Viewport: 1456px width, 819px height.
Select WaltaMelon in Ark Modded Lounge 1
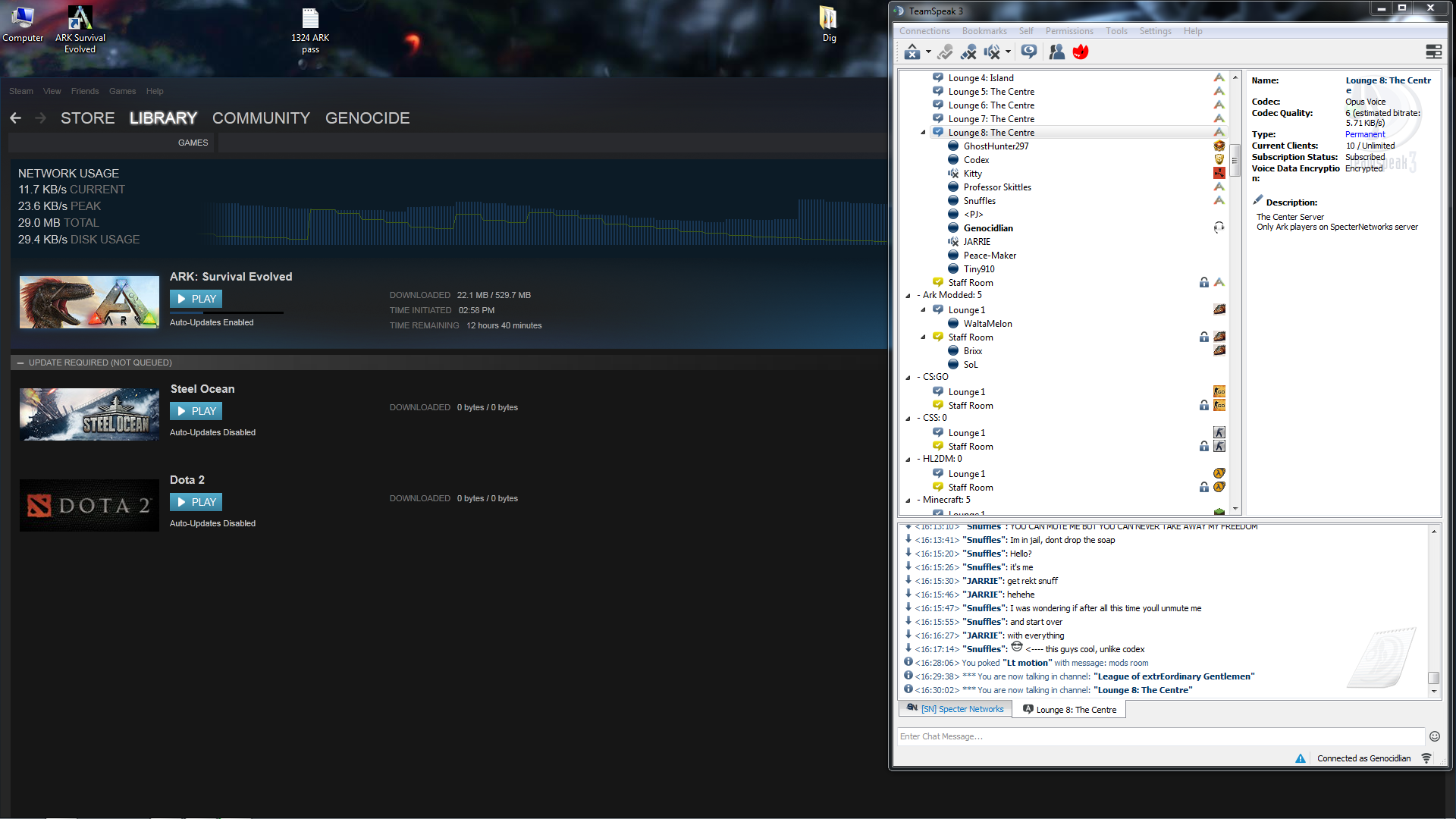(x=987, y=324)
